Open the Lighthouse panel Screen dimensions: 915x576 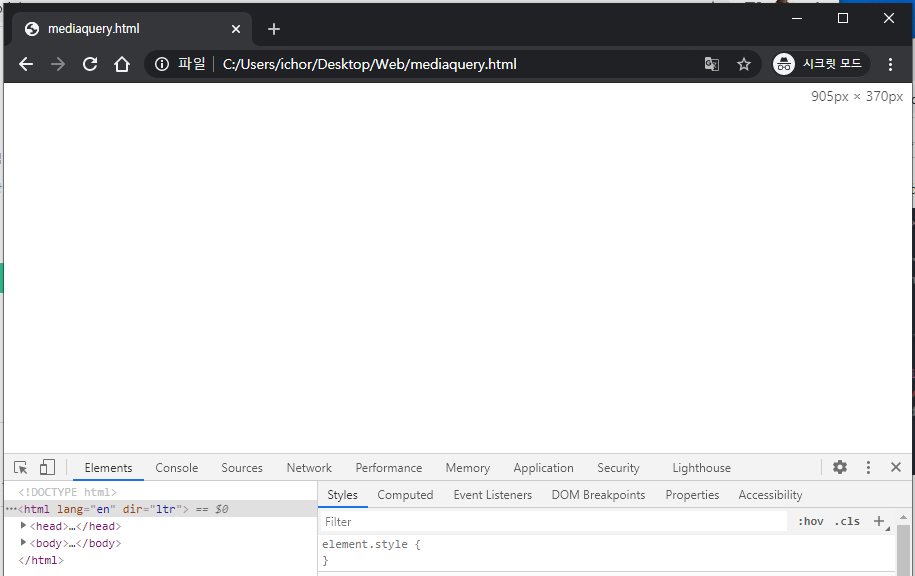point(701,468)
